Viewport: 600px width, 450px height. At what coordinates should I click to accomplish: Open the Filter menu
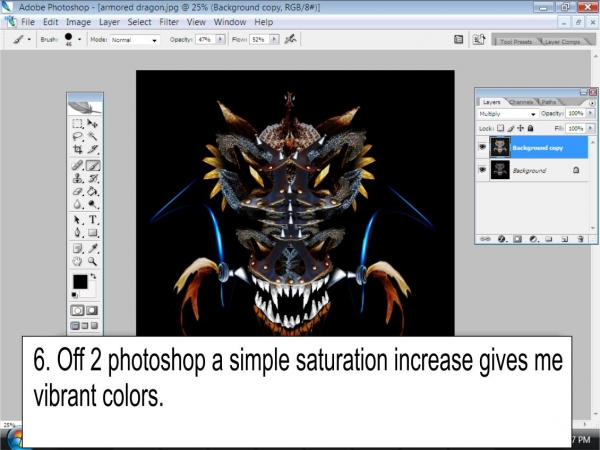pos(169,22)
